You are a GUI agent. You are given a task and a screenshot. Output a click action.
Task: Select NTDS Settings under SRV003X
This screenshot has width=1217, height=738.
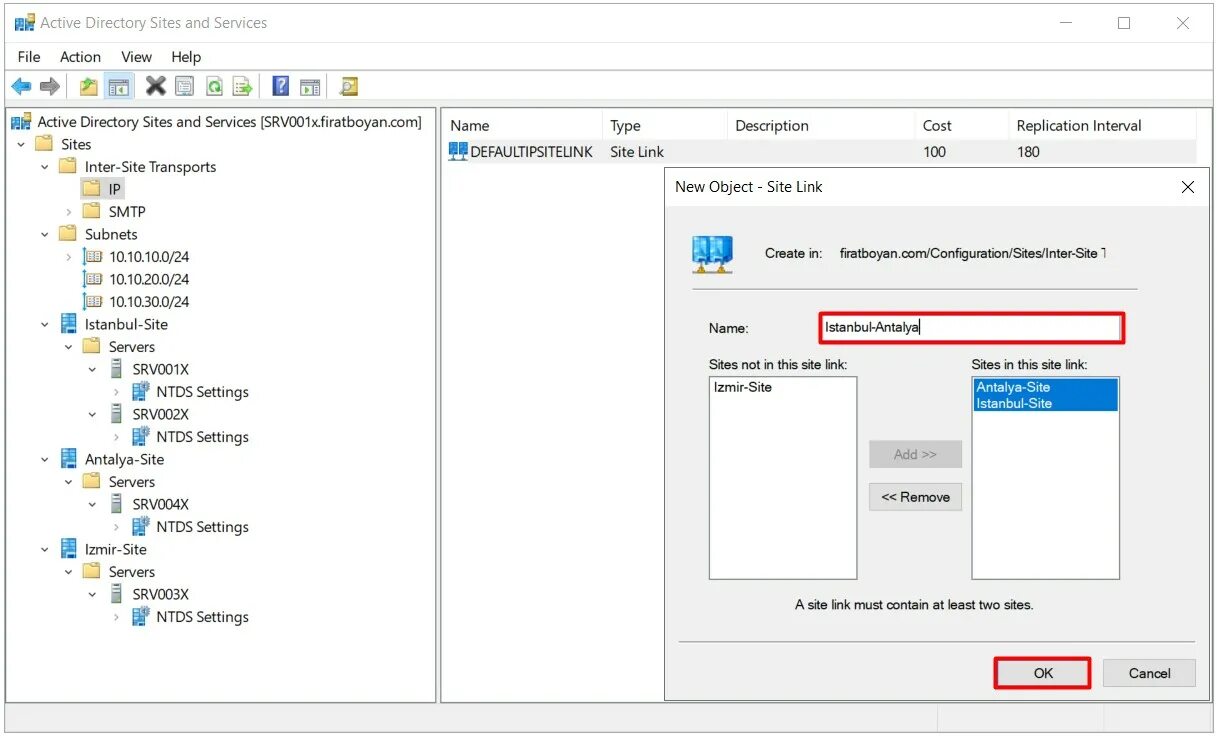pyautogui.click(x=202, y=617)
